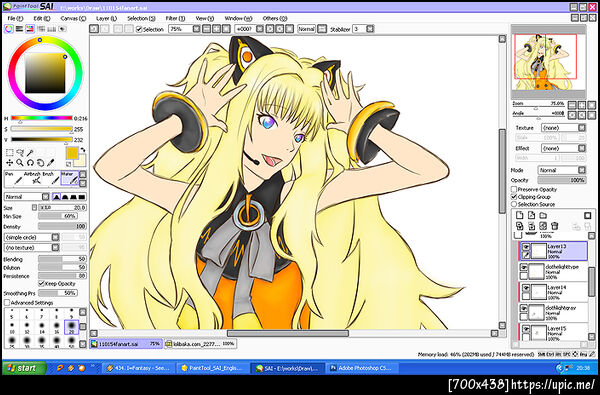Click the layer mask icon in Layers panel
The width and height of the screenshot is (600, 395).
588,215
